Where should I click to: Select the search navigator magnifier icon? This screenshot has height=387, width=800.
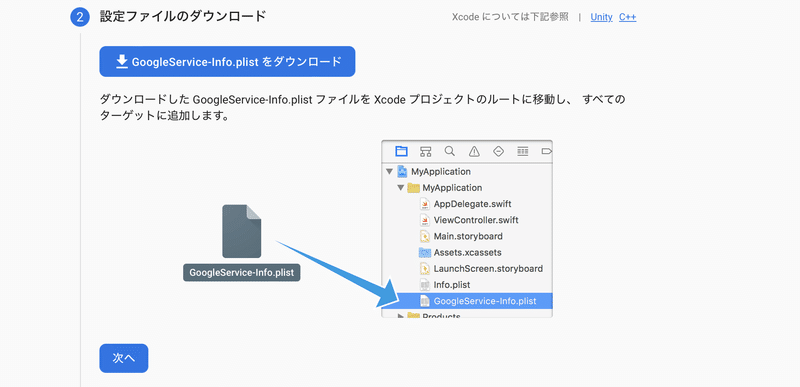449,151
